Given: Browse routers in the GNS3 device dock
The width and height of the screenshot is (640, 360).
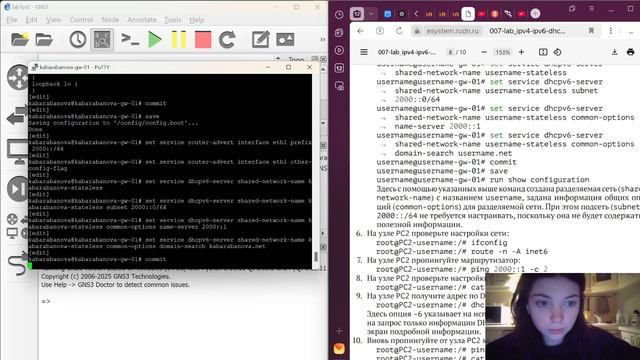Looking at the screenshot, I should coord(18,77).
